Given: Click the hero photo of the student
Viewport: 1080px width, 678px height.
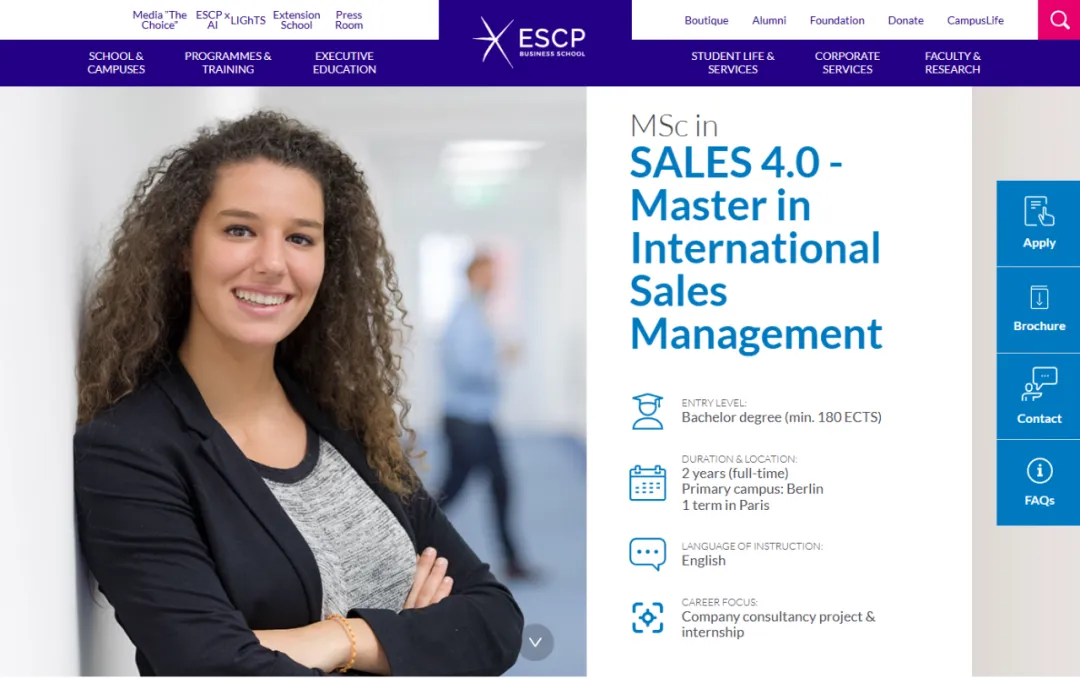Looking at the screenshot, I should point(293,381).
